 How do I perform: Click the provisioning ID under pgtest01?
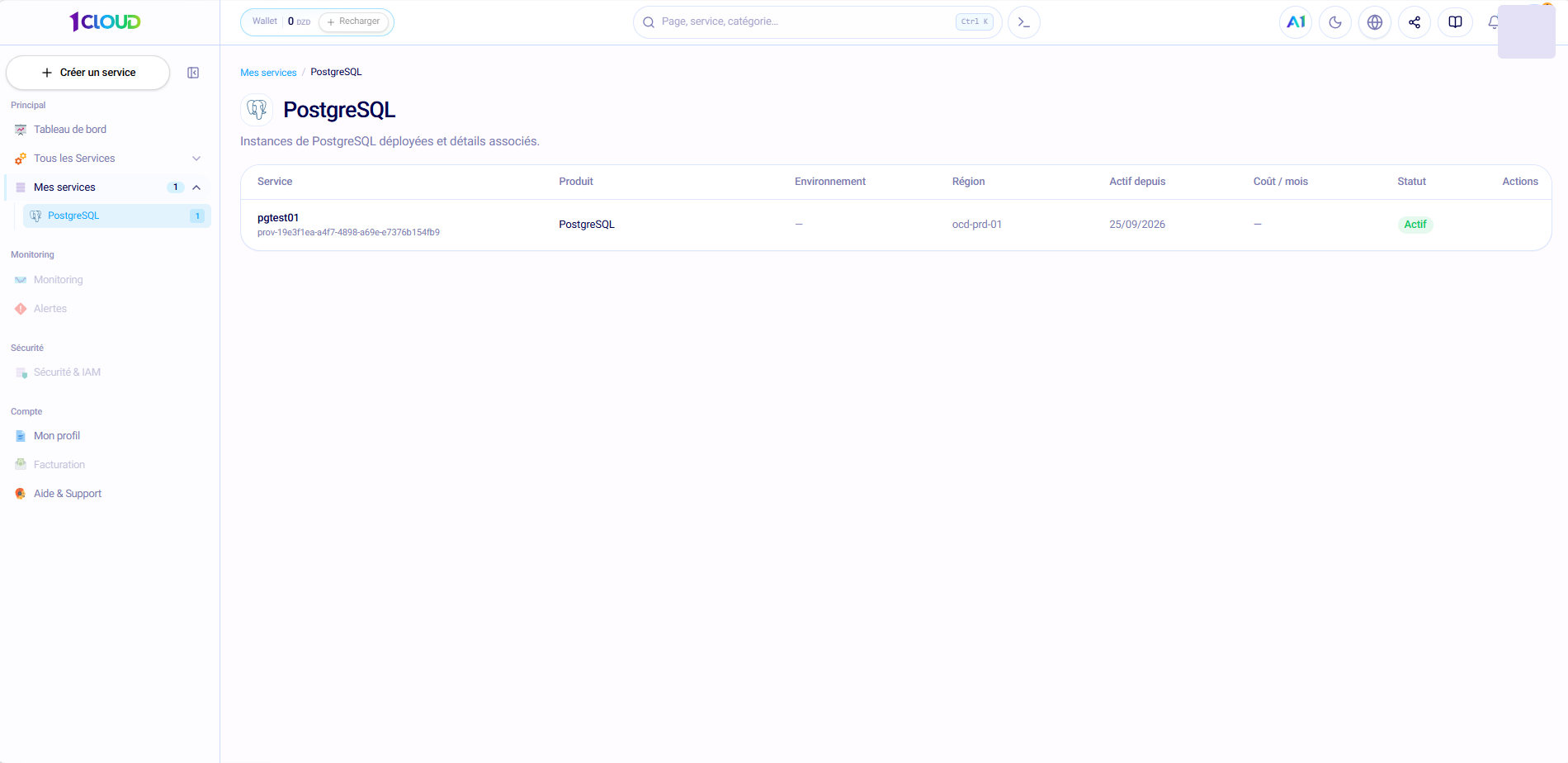[x=348, y=233]
